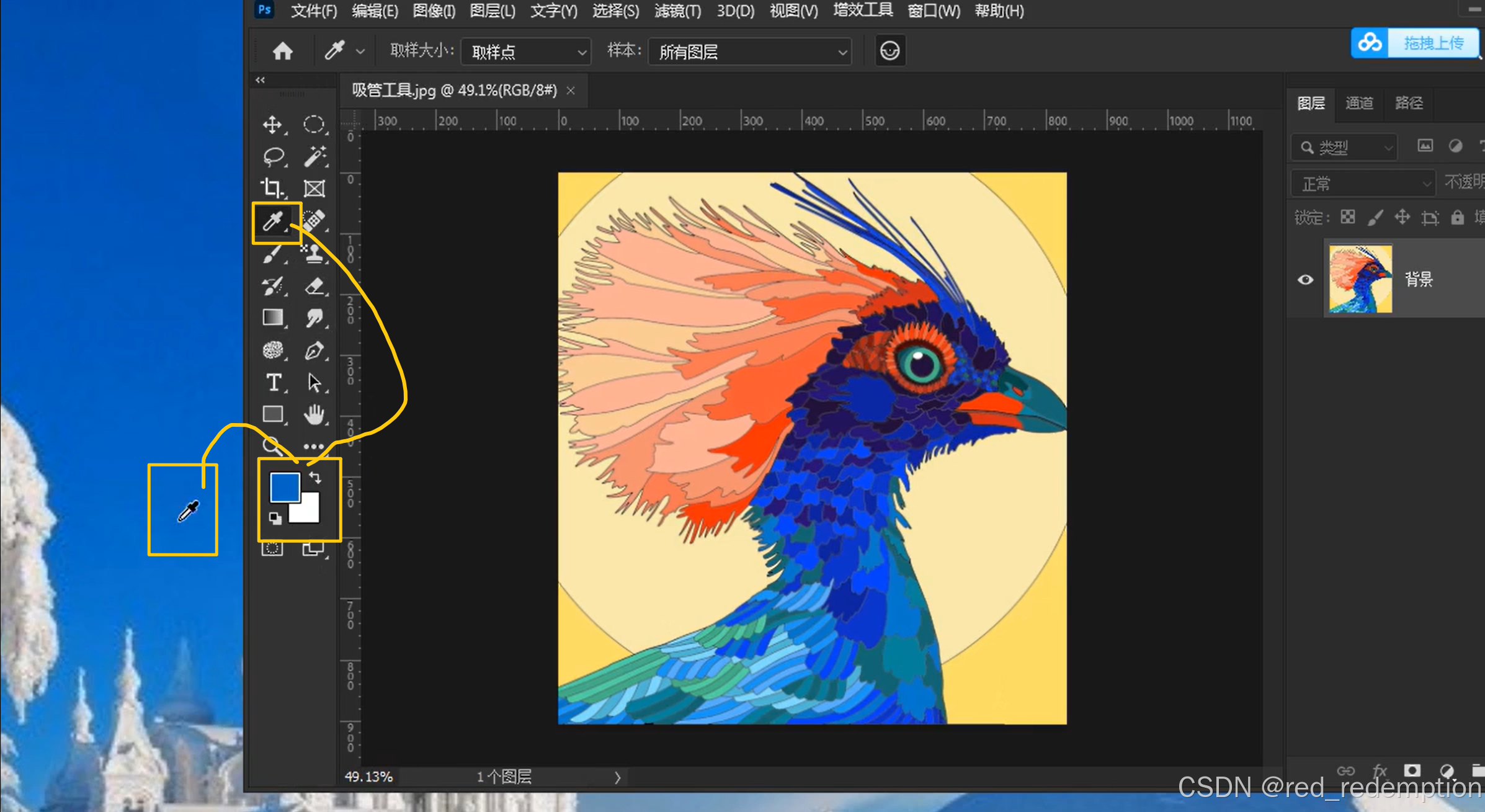Hide the Background layer eye icon
This screenshot has height=812, width=1485.
(1305, 279)
